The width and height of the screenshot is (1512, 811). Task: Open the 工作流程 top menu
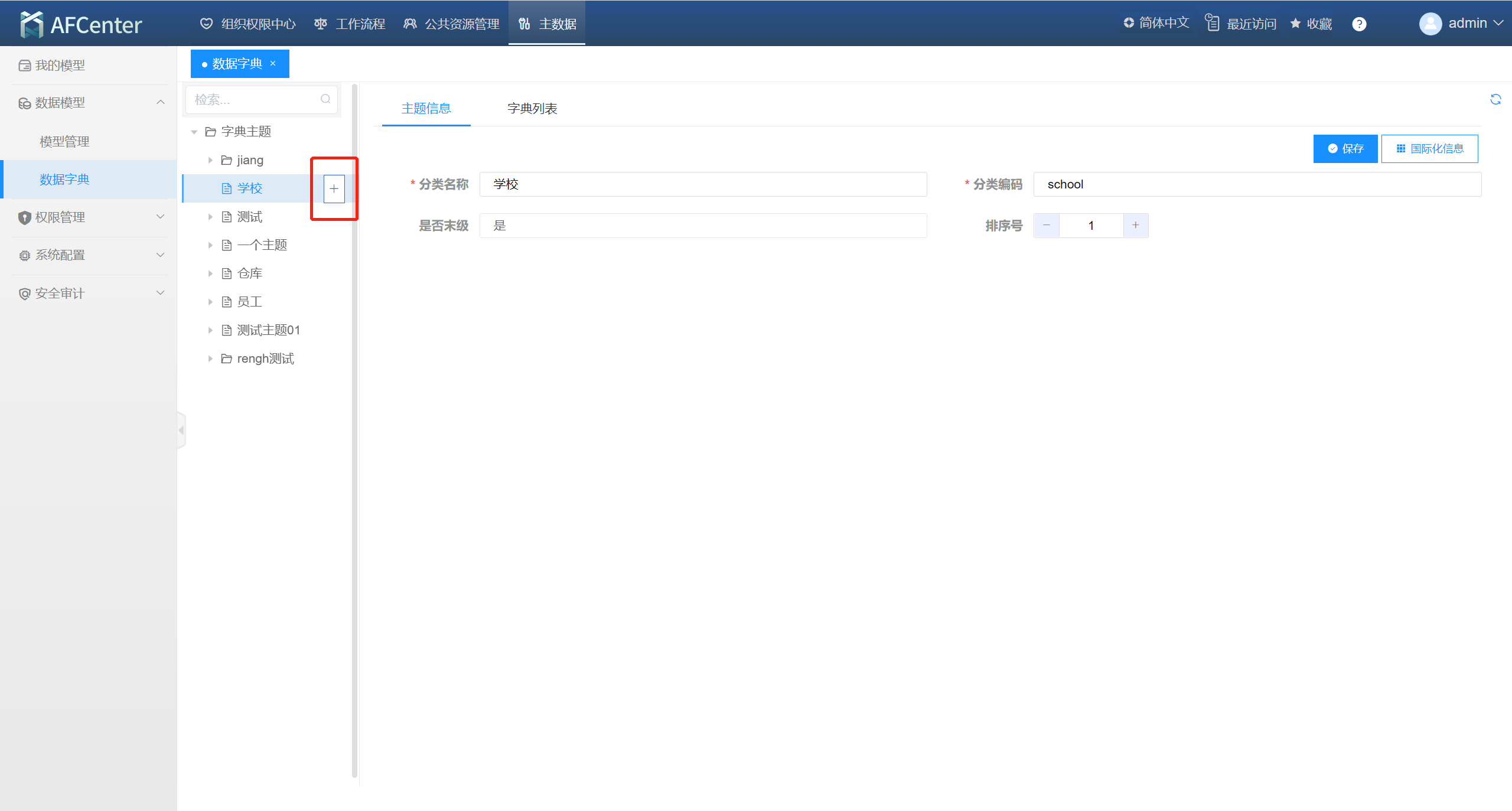click(350, 24)
